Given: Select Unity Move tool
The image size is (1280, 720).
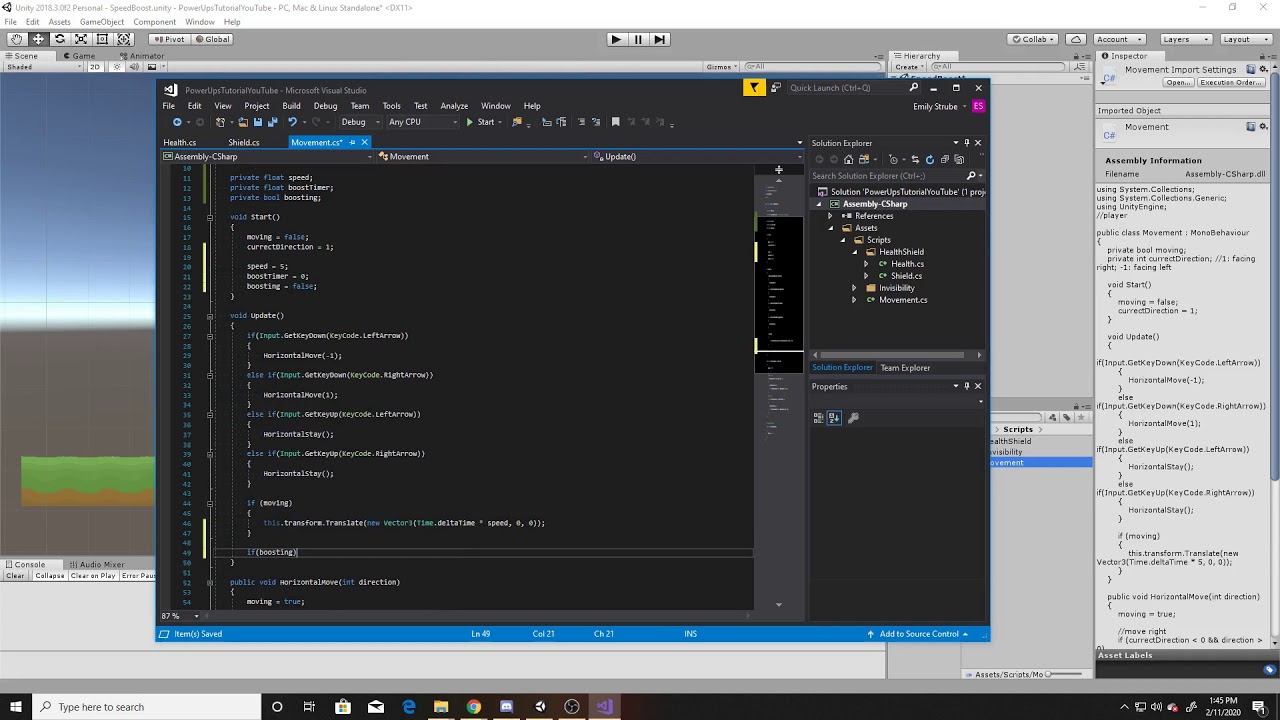Looking at the screenshot, I should pyautogui.click(x=38, y=39).
